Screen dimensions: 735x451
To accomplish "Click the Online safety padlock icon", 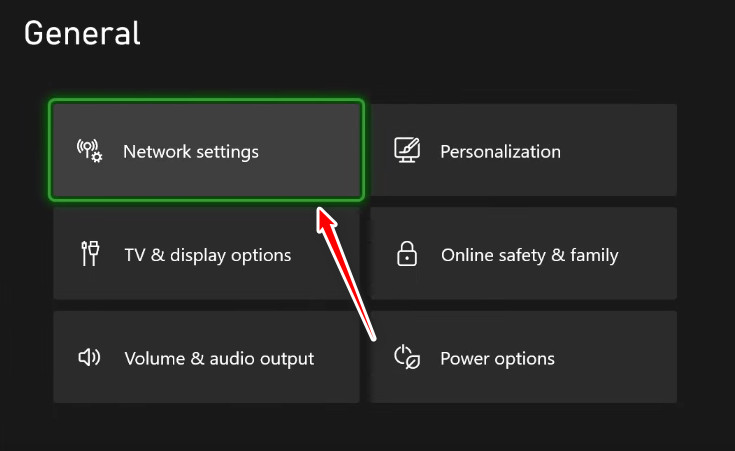I will click(x=406, y=255).
